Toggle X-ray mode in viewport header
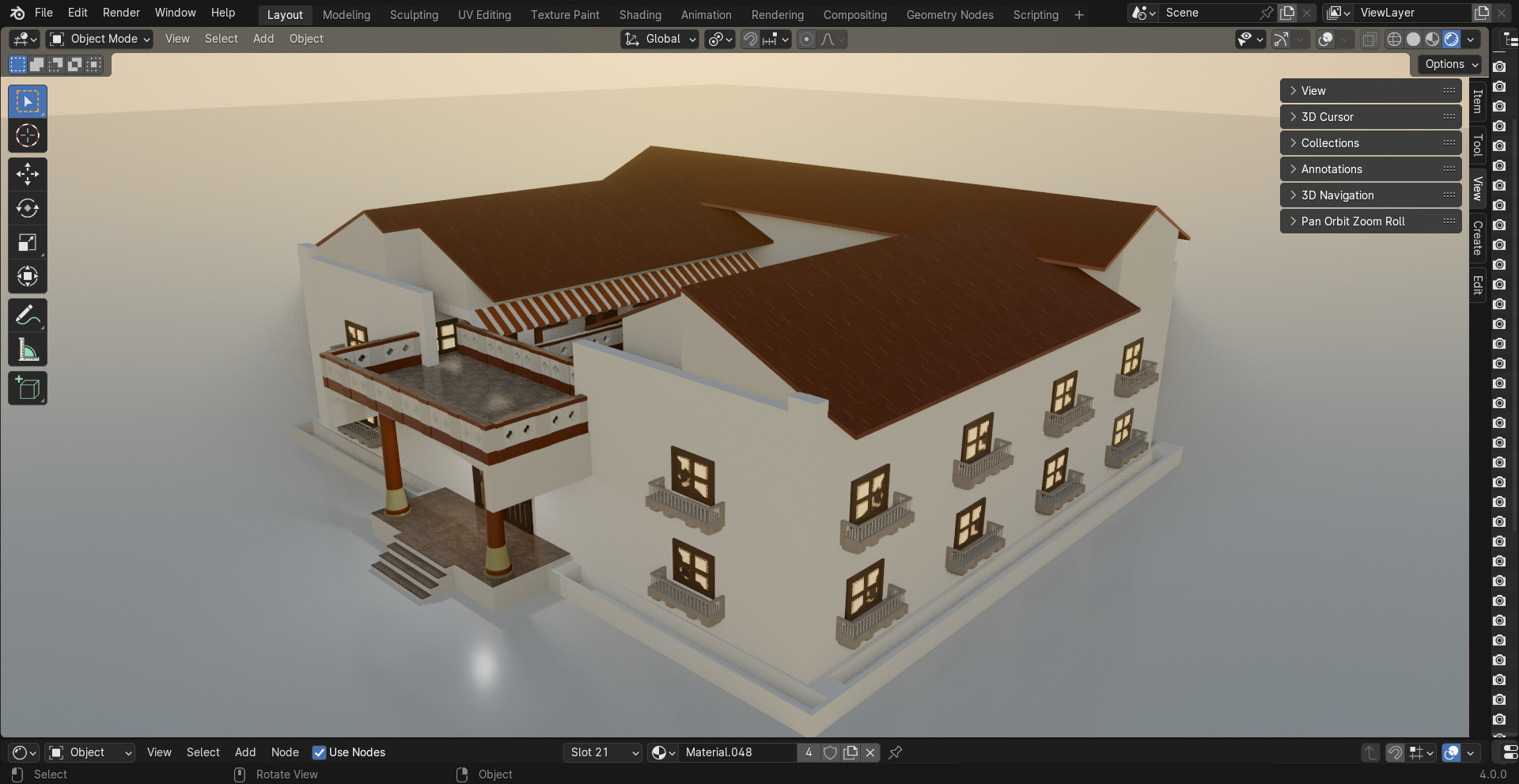The width and height of the screenshot is (1519, 784). tap(1369, 39)
